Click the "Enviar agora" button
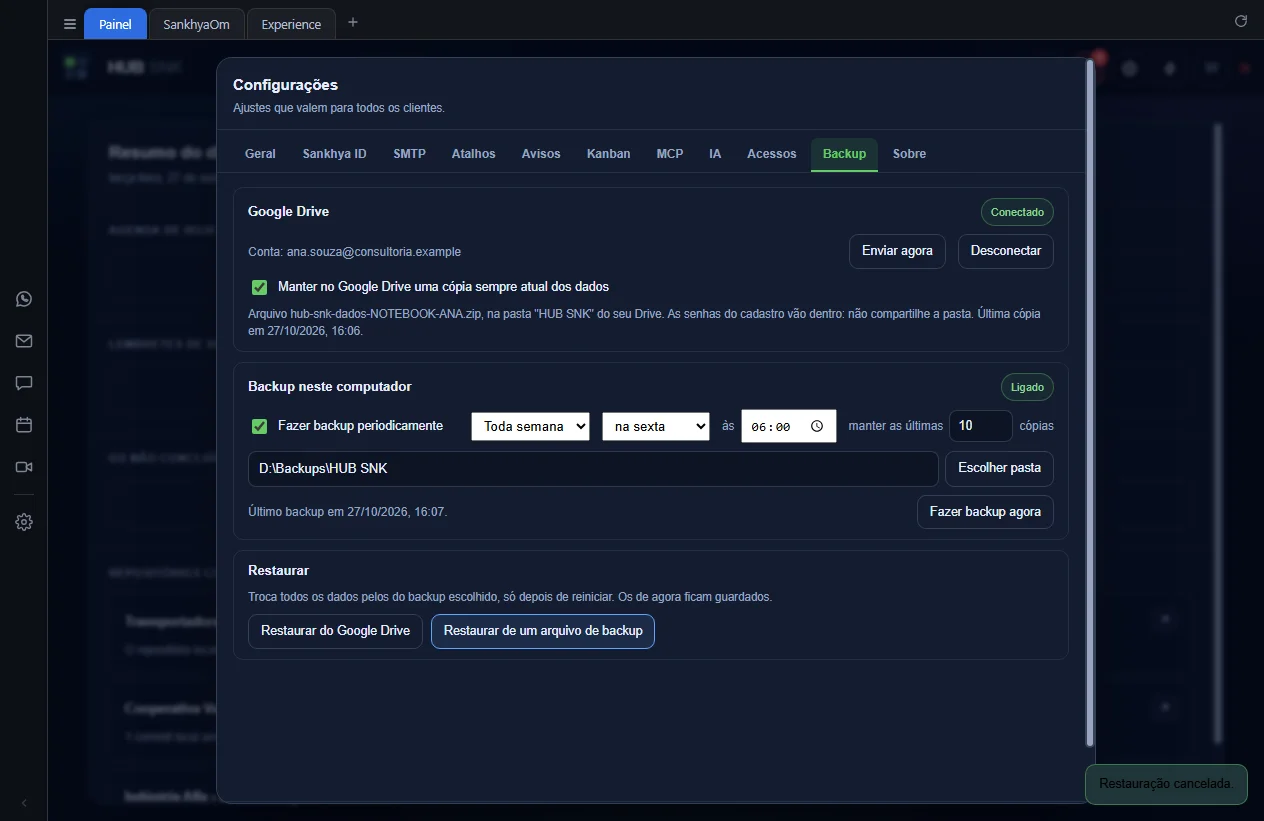Image resolution: width=1264 pixels, height=821 pixels. point(897,251)
